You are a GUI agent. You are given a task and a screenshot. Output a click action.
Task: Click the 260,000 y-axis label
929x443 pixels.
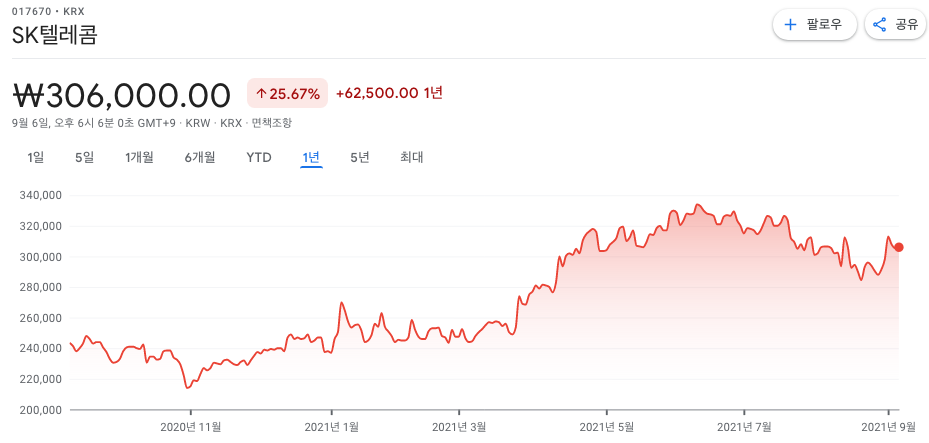(x=43, y=318)
